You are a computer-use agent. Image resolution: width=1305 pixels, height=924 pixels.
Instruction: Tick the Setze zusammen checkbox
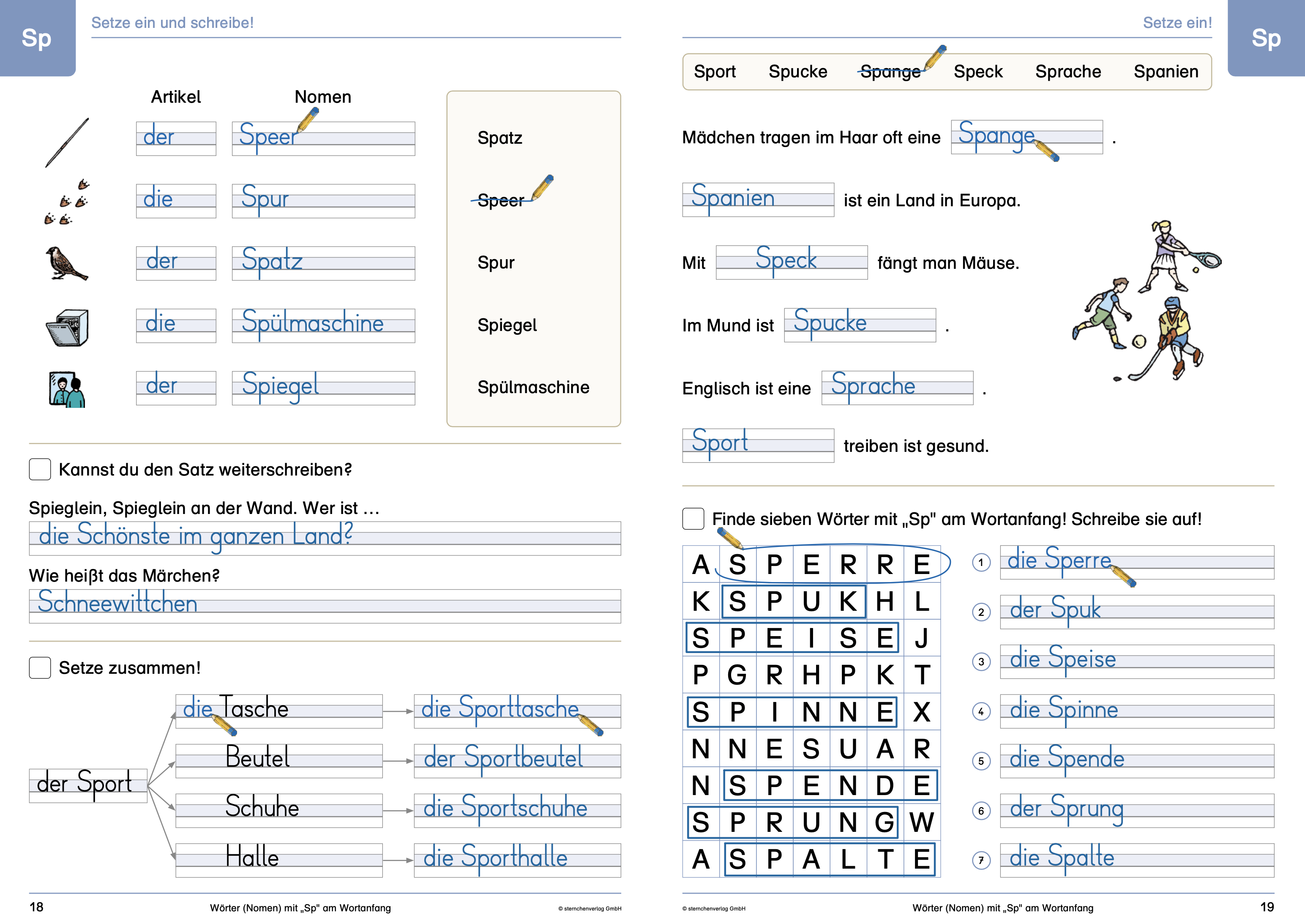pyautogui.click(x=40, y=667)
